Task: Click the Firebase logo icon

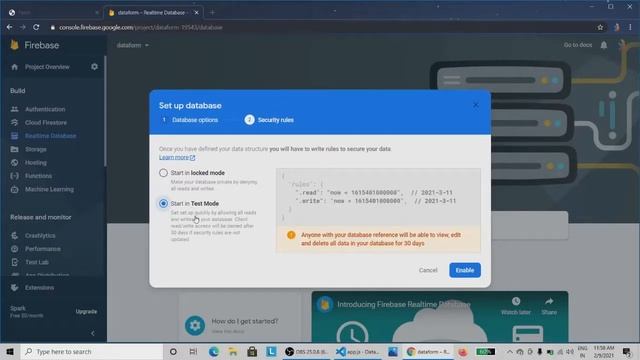Action: [15, 45]
